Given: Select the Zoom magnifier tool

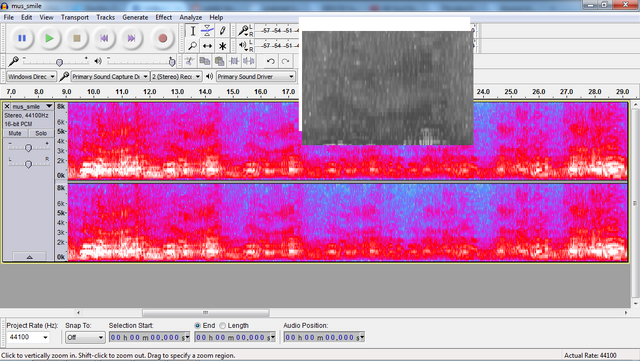Looking at the screenshot, I should pos(193,46).
